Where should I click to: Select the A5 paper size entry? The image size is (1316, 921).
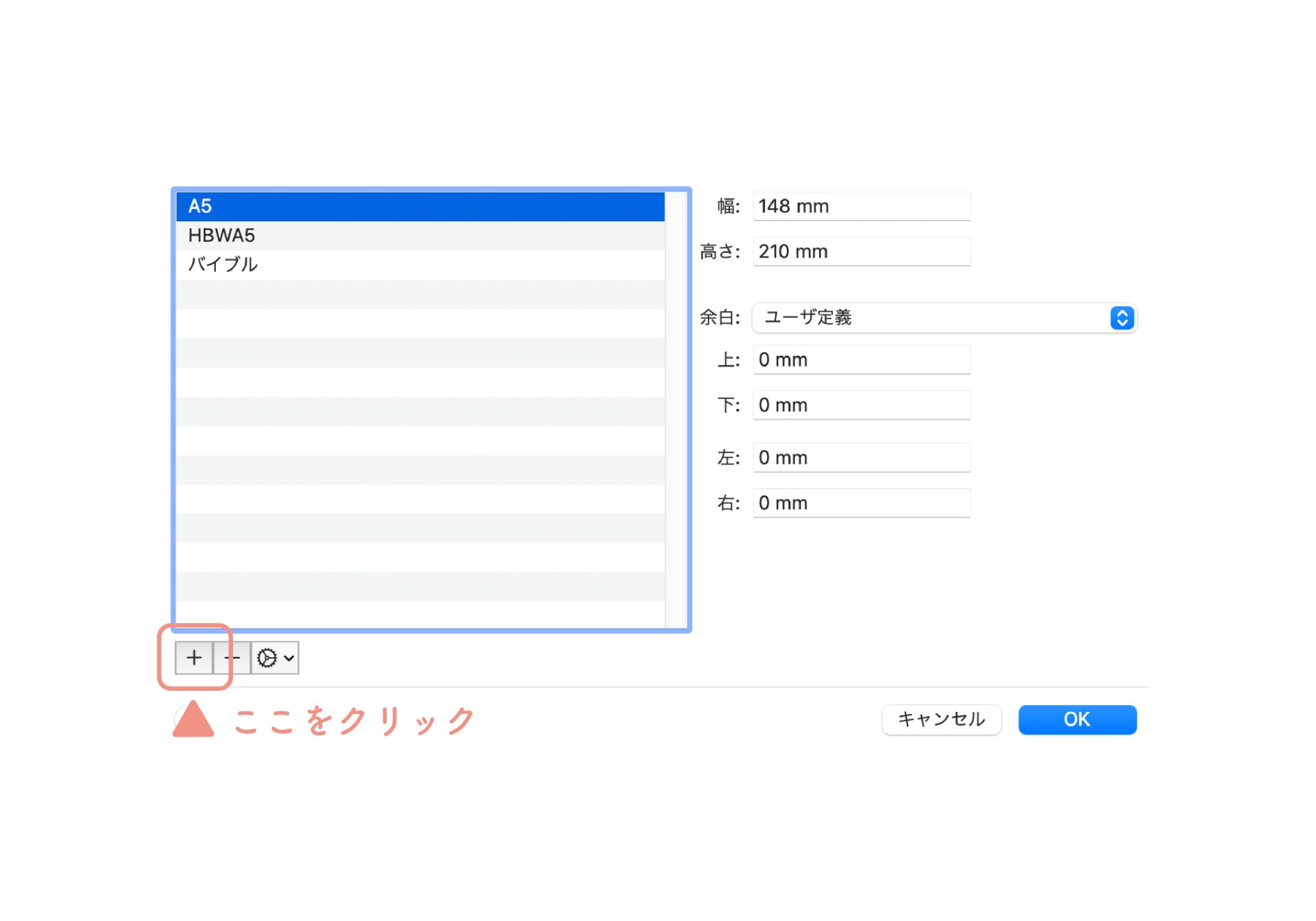(x=419, y=206)
